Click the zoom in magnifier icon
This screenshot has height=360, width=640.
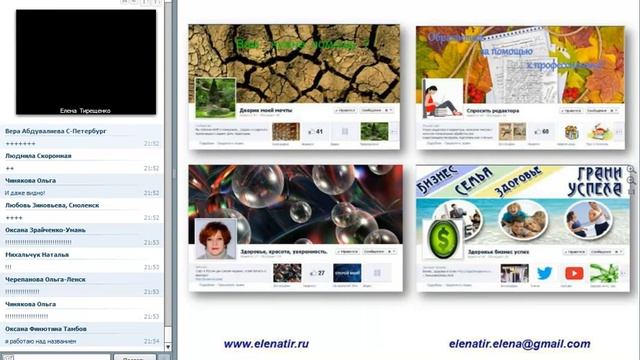pyautogui.click(x=631, y=169)
